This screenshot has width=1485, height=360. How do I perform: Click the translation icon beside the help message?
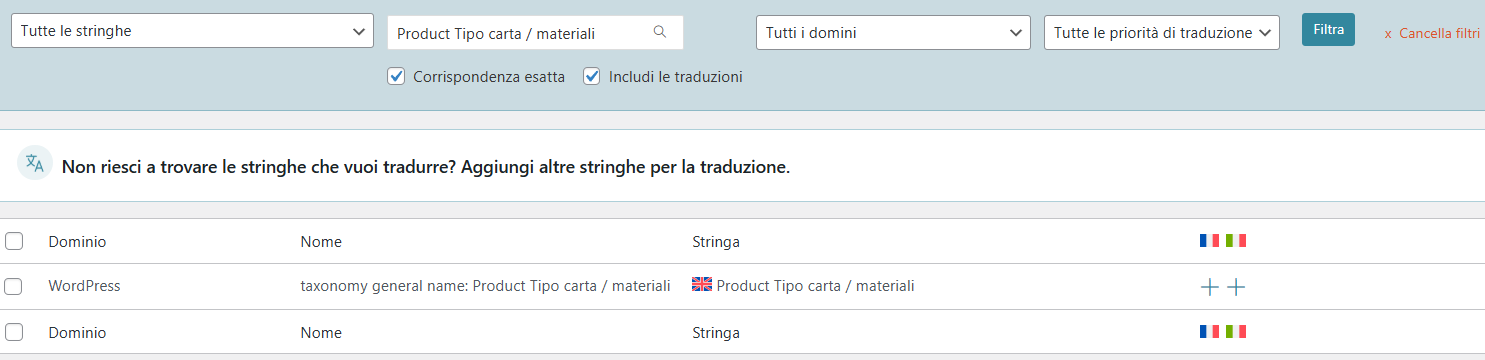[35, 163]
